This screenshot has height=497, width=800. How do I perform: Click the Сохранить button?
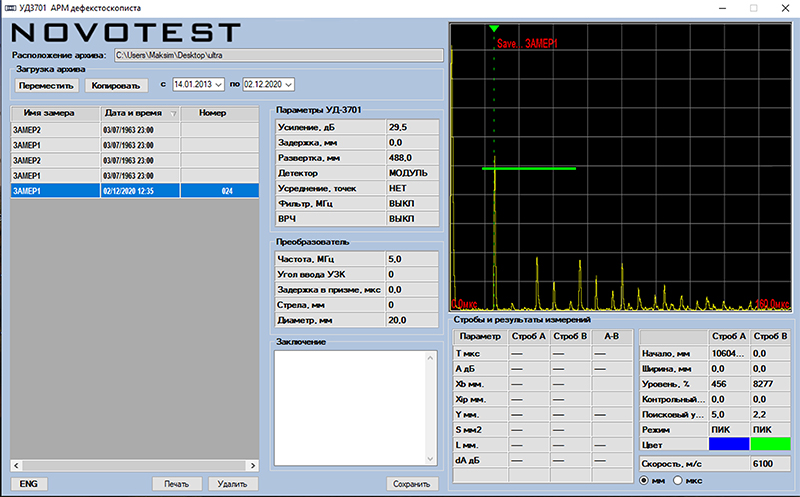pos(412,484)
